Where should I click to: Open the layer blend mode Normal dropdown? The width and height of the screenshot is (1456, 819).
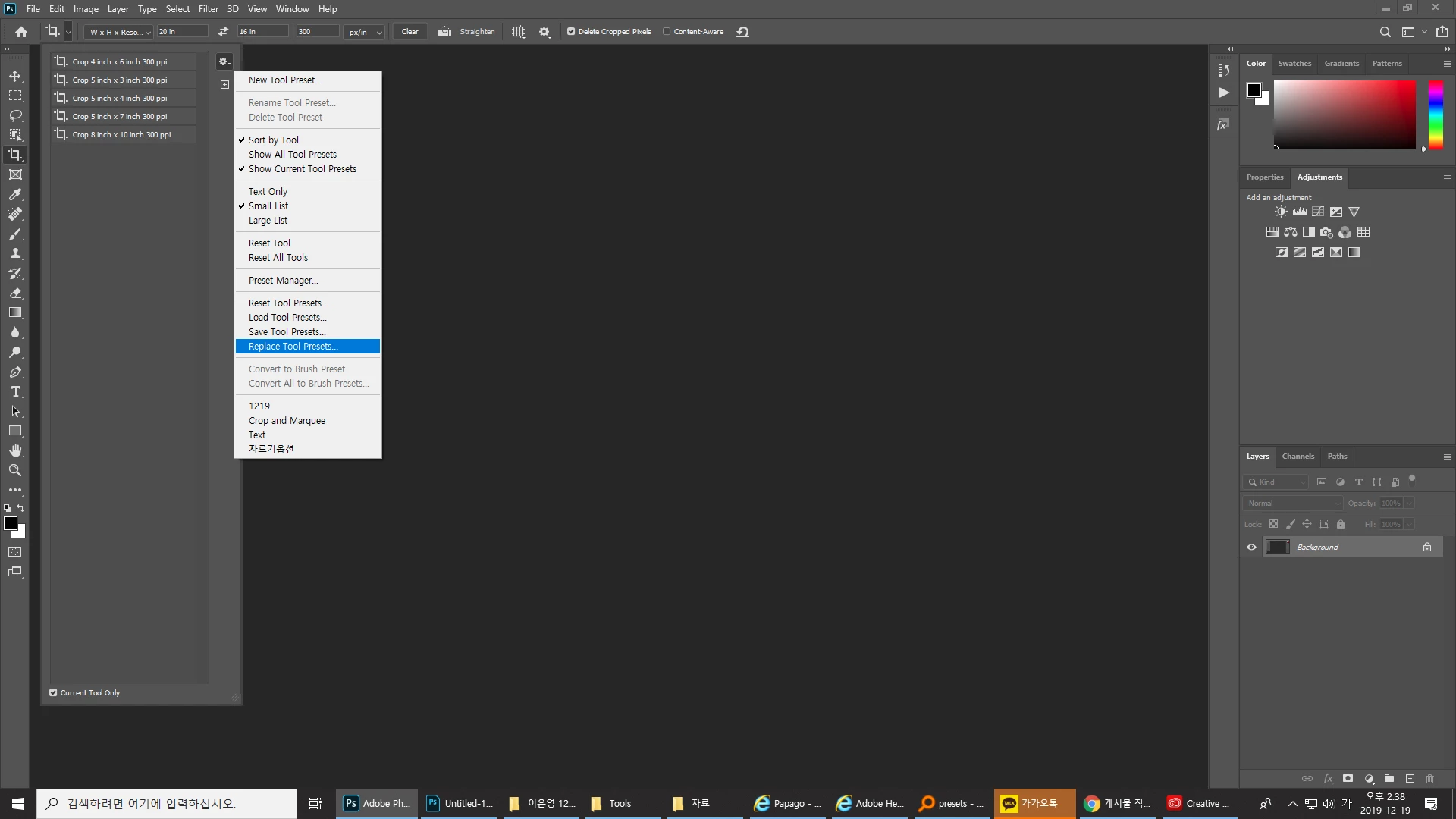coord(1293,504)
